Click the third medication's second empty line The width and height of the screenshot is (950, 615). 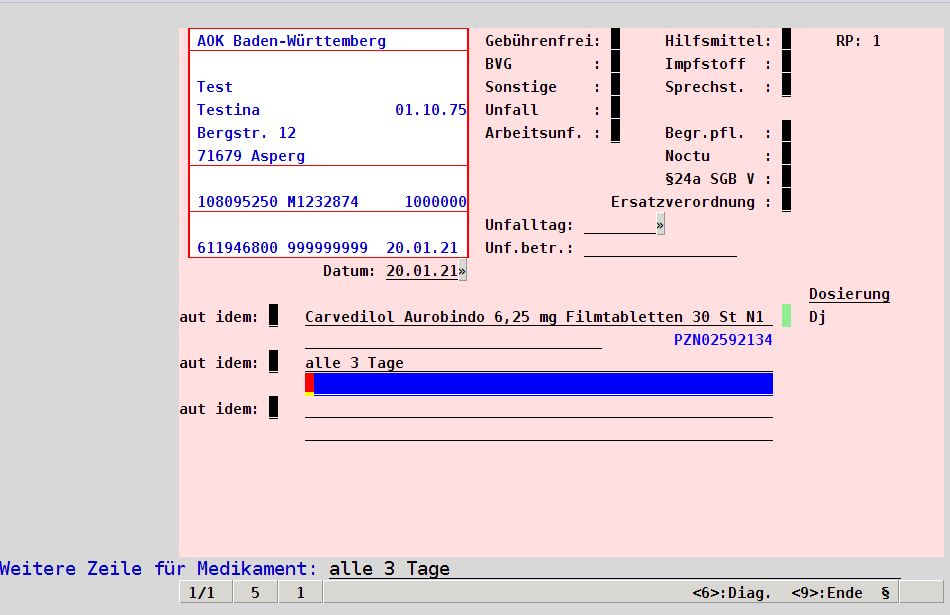click(539, 431)
